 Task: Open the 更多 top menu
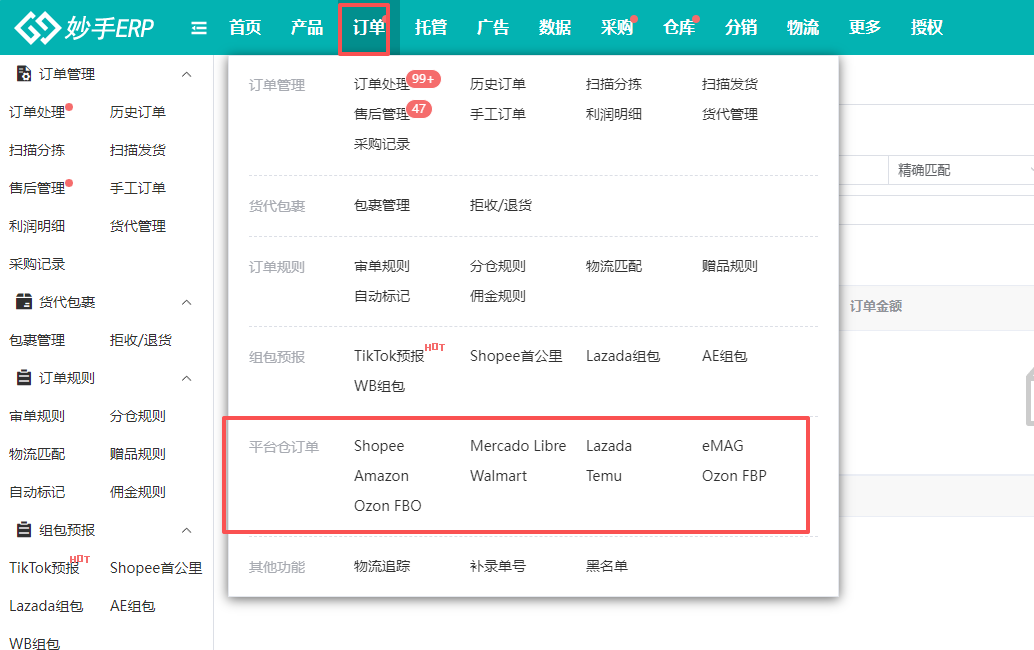865,28
